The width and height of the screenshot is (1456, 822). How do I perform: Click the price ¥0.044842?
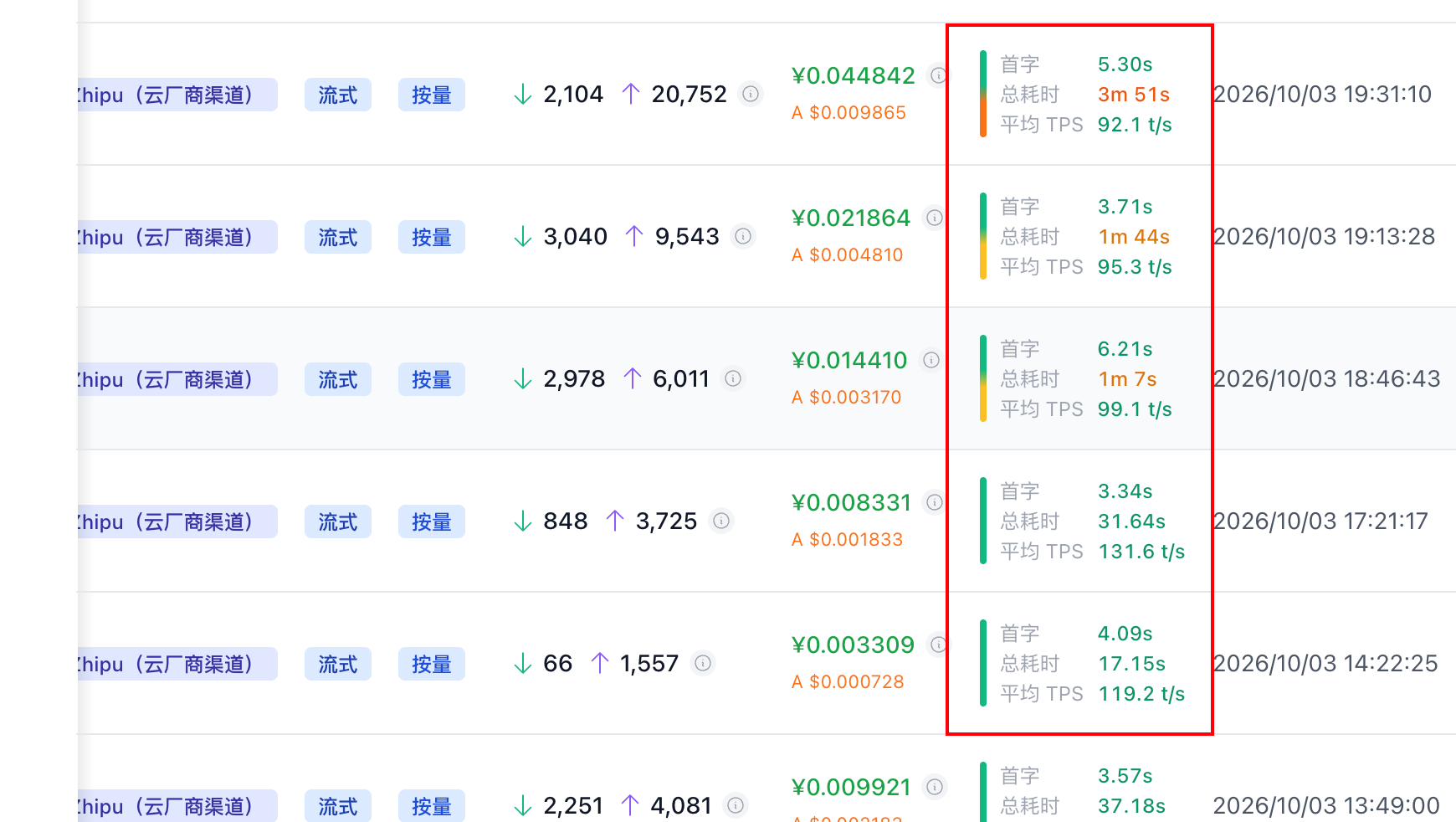854,75
